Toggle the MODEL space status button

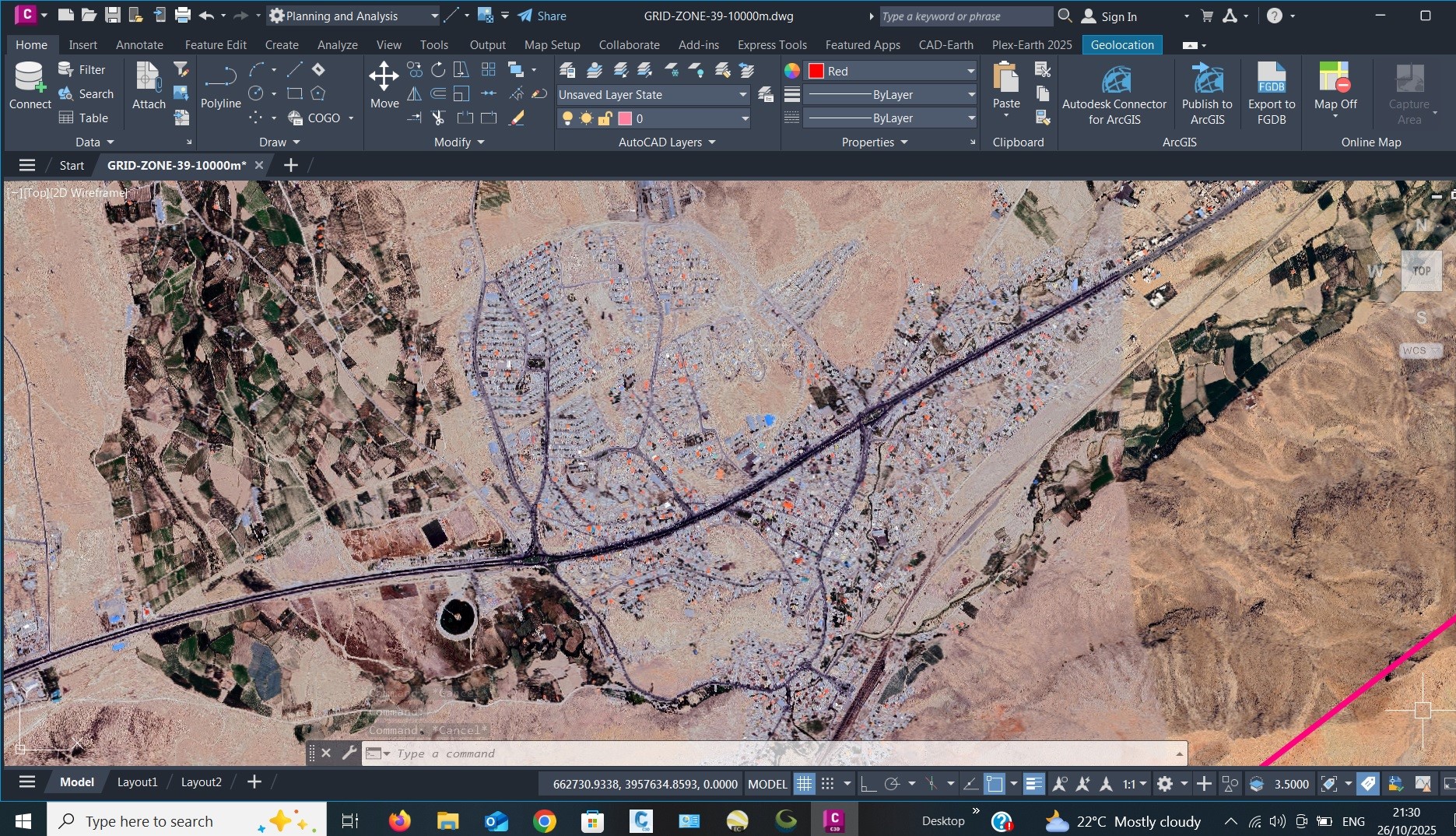[x=767, y=784]
